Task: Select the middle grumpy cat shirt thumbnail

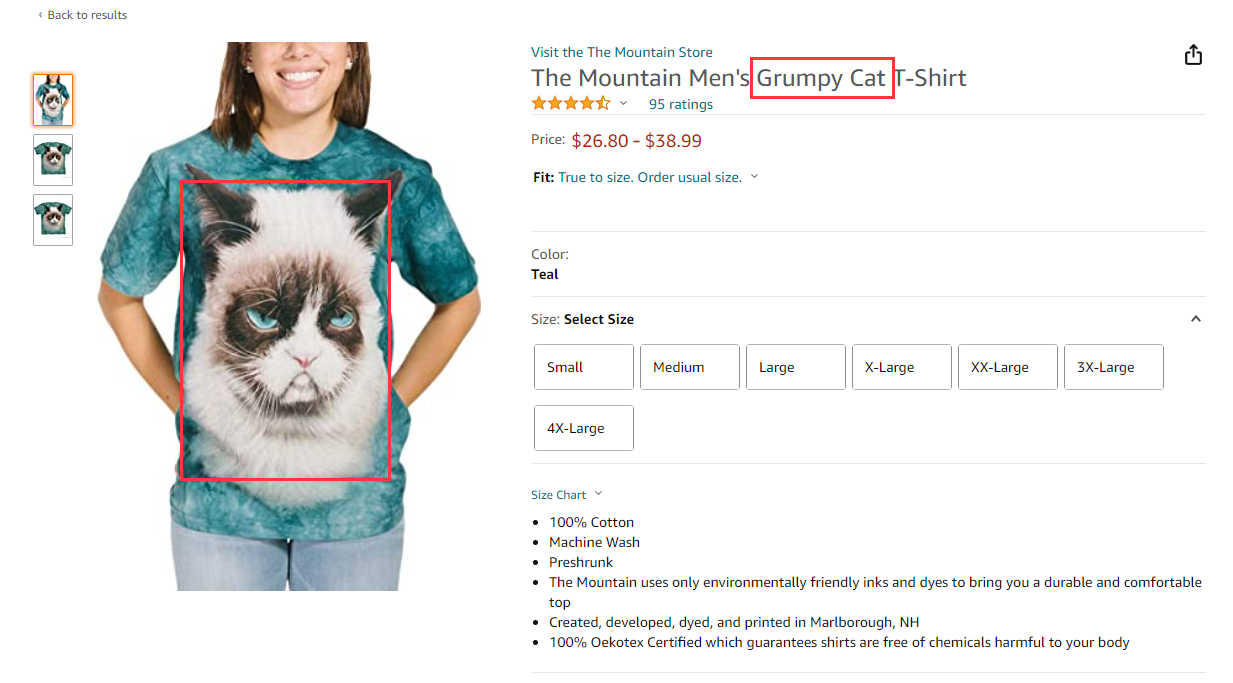Action: (52, 160)
